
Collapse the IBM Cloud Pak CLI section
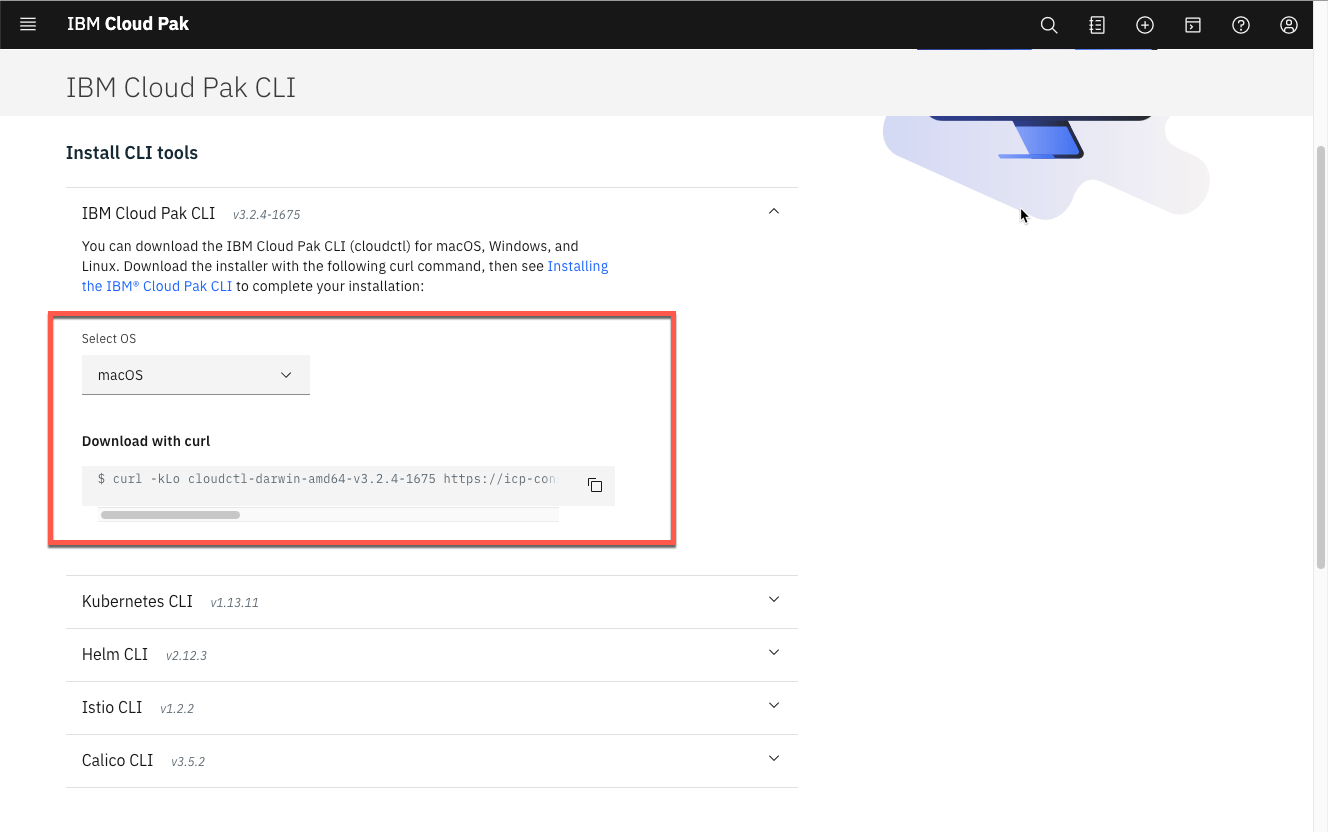(773, 211)
